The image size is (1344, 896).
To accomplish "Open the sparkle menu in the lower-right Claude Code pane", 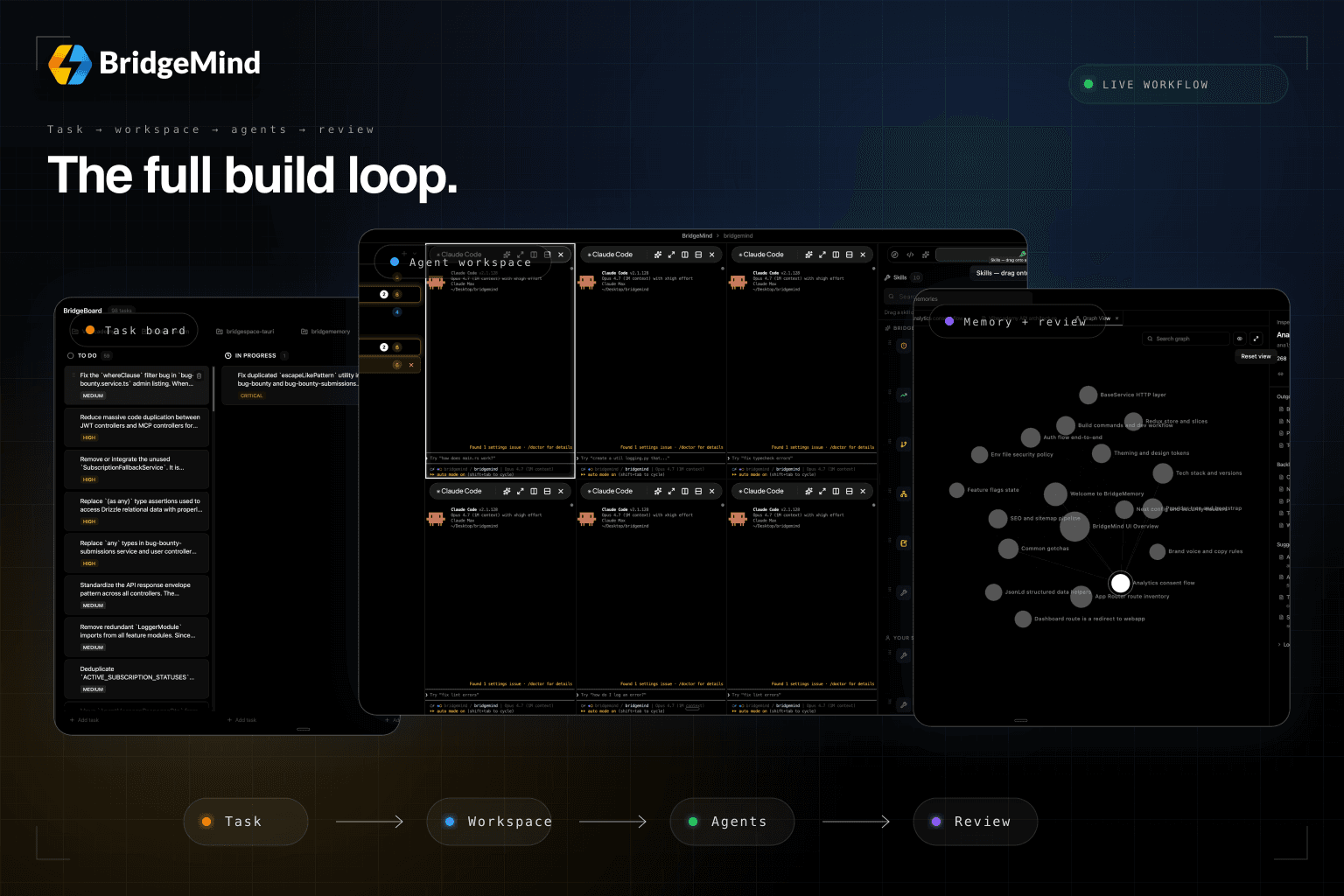I will (808, 491).
